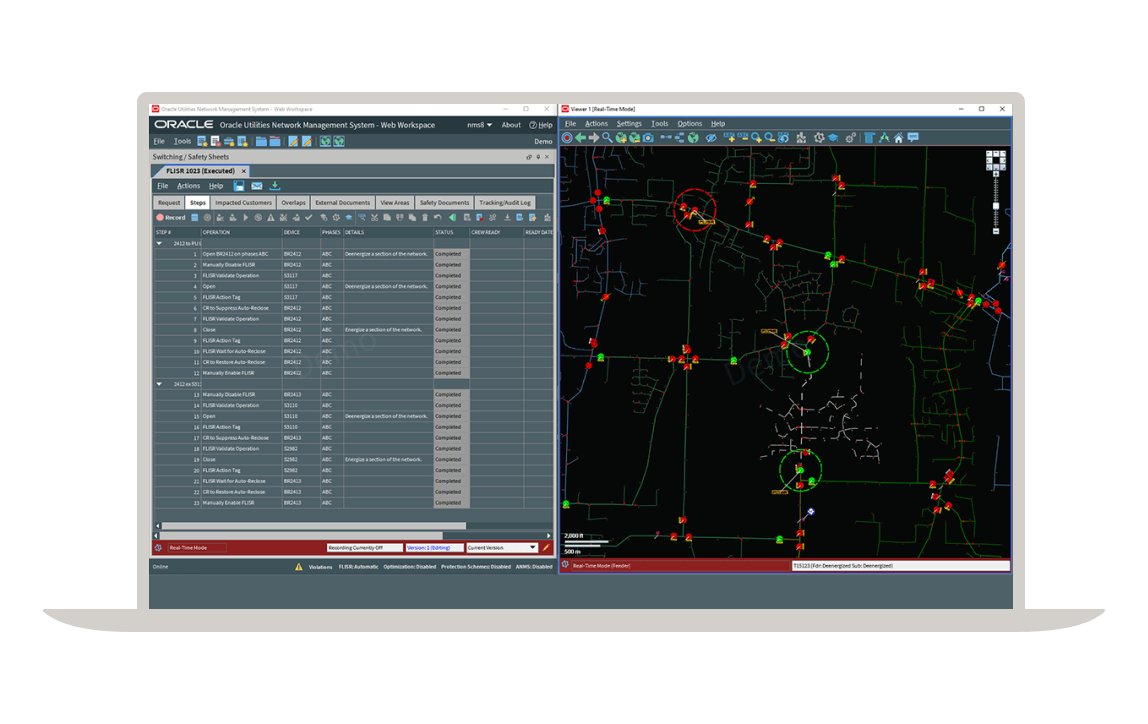
Task: Close the FLISR 1023 (Executed) tab
Action: click(x=244, y=171)
